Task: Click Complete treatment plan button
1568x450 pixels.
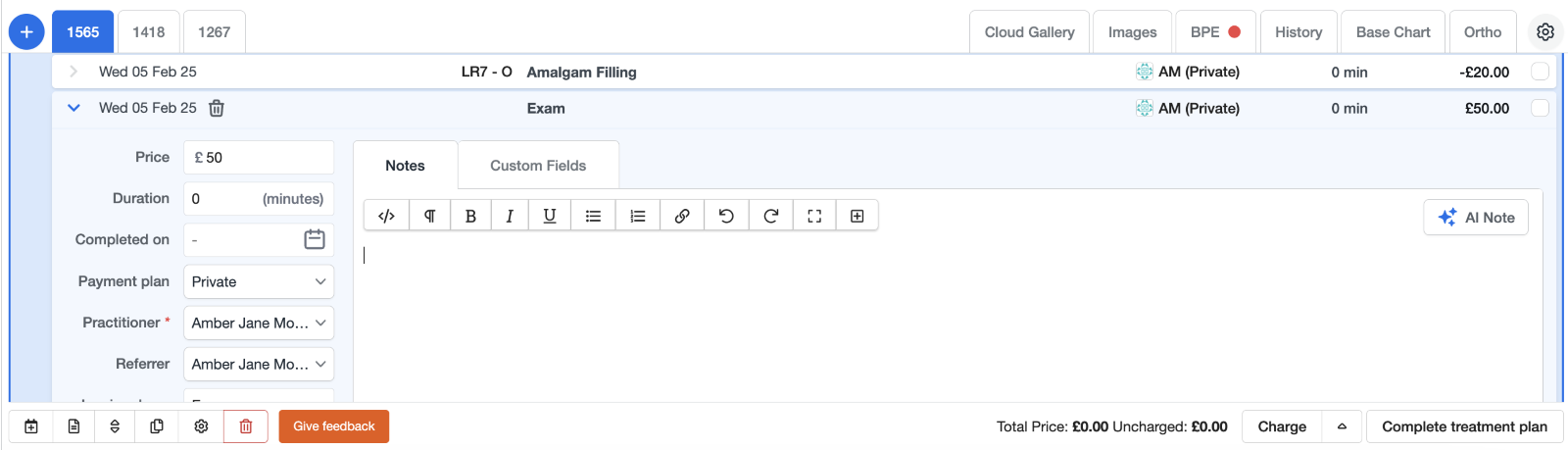Action: click(1464, 426)
